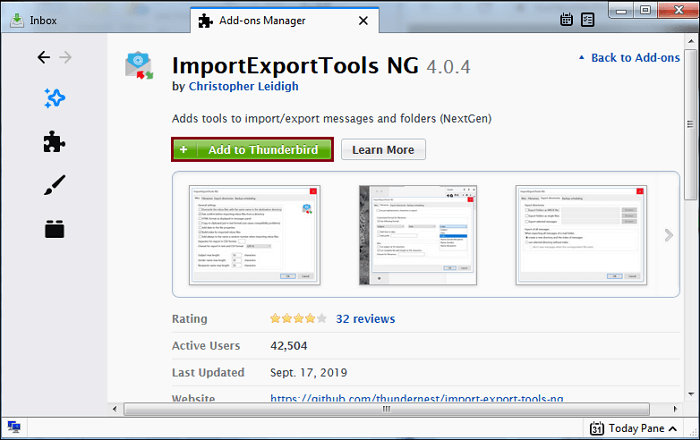700x440 pixels.
Task: Open the third export directories screenshot thumbnail
Action: [x=581, y=235]
